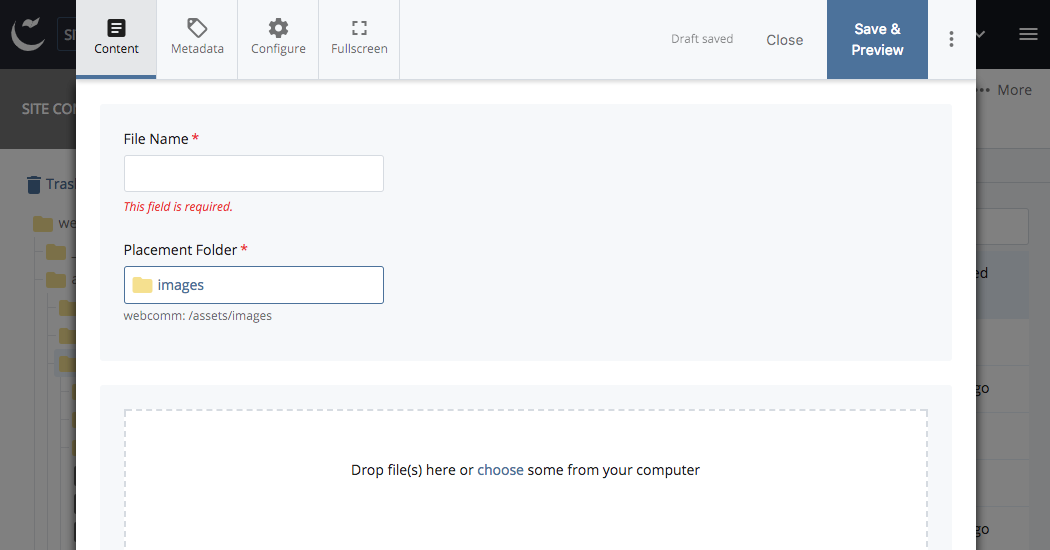The width and height of the screenshot is (1050, 550).
Task: Click the user dropdown chevron in header
Action: tap(980, 34)
